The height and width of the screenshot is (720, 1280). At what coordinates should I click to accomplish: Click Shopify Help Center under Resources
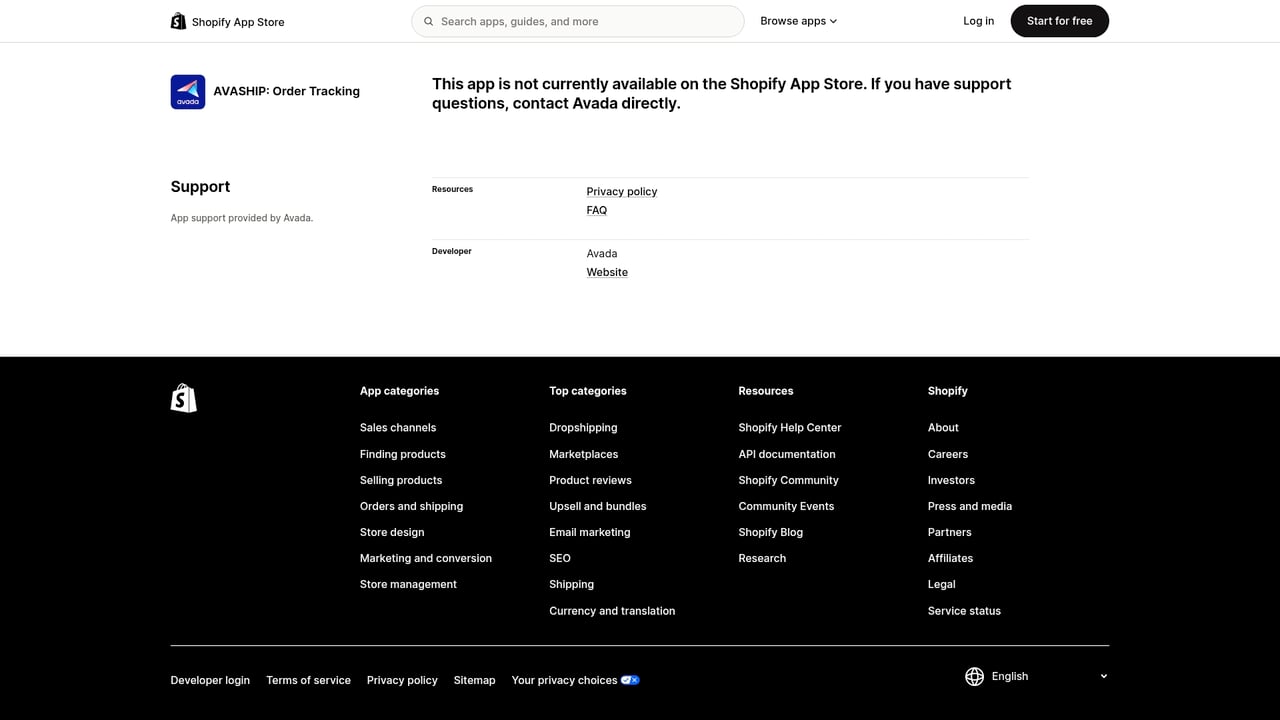pos(790,427)
